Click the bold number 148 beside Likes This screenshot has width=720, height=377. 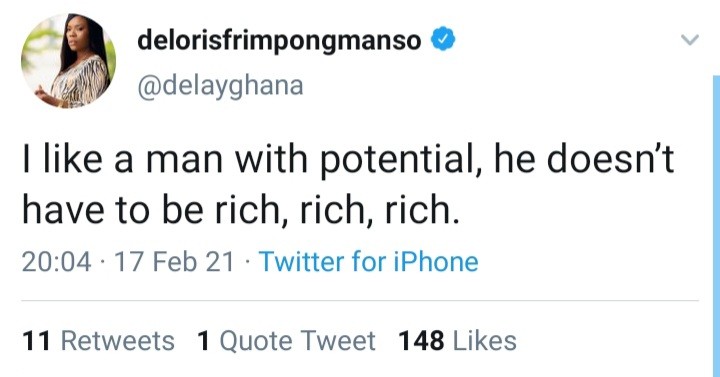[421, 341]
